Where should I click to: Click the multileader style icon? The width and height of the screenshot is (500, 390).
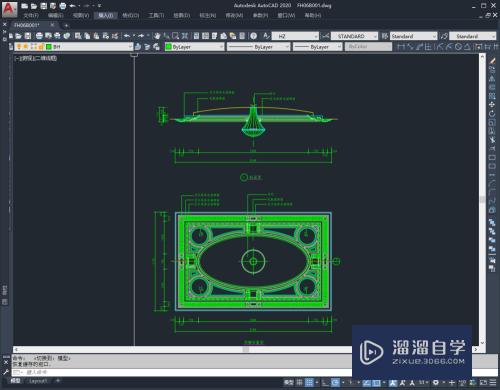click(x=444, y=36)
